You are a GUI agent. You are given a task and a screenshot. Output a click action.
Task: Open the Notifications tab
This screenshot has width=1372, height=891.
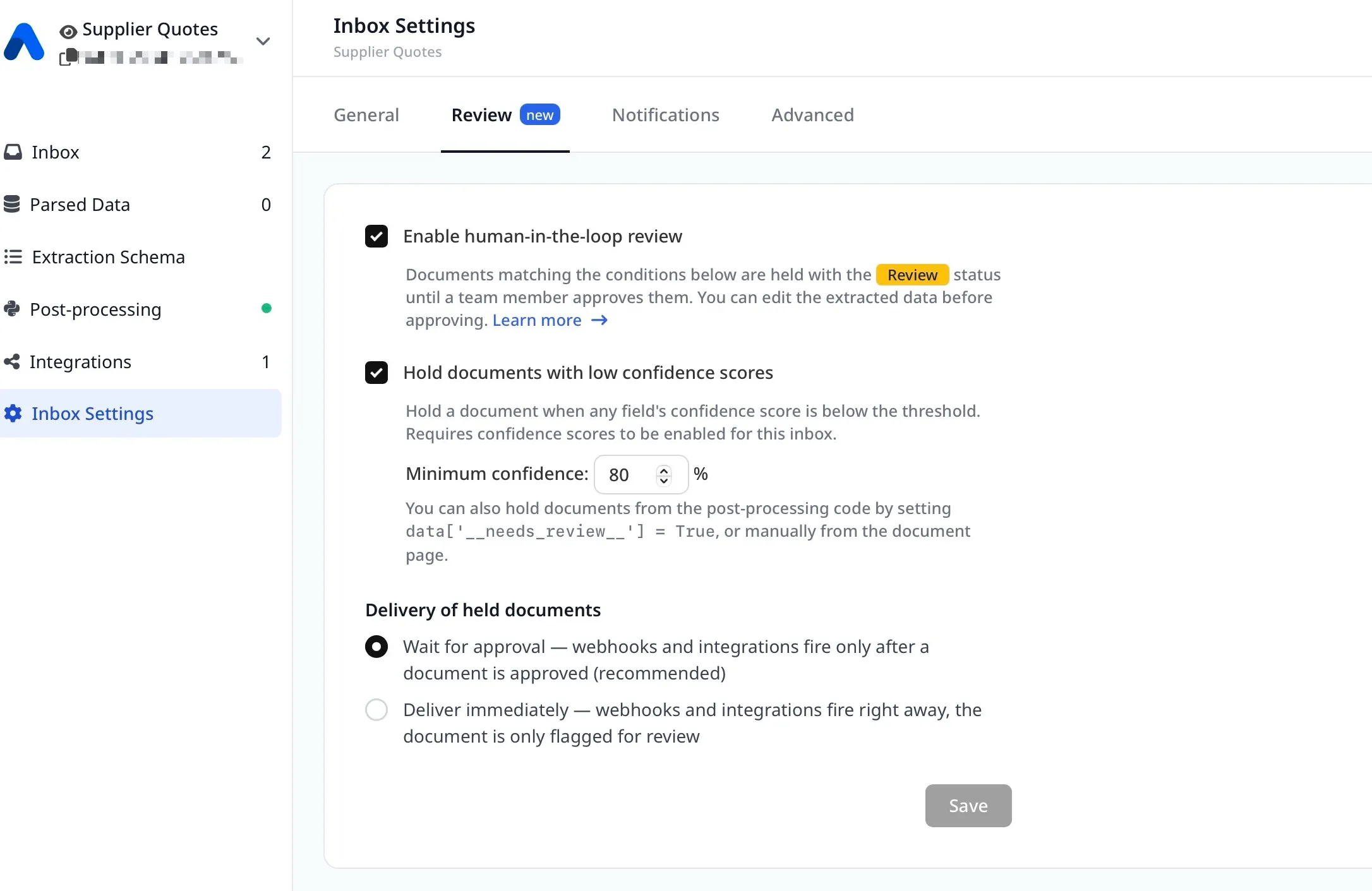pos(666,115)
